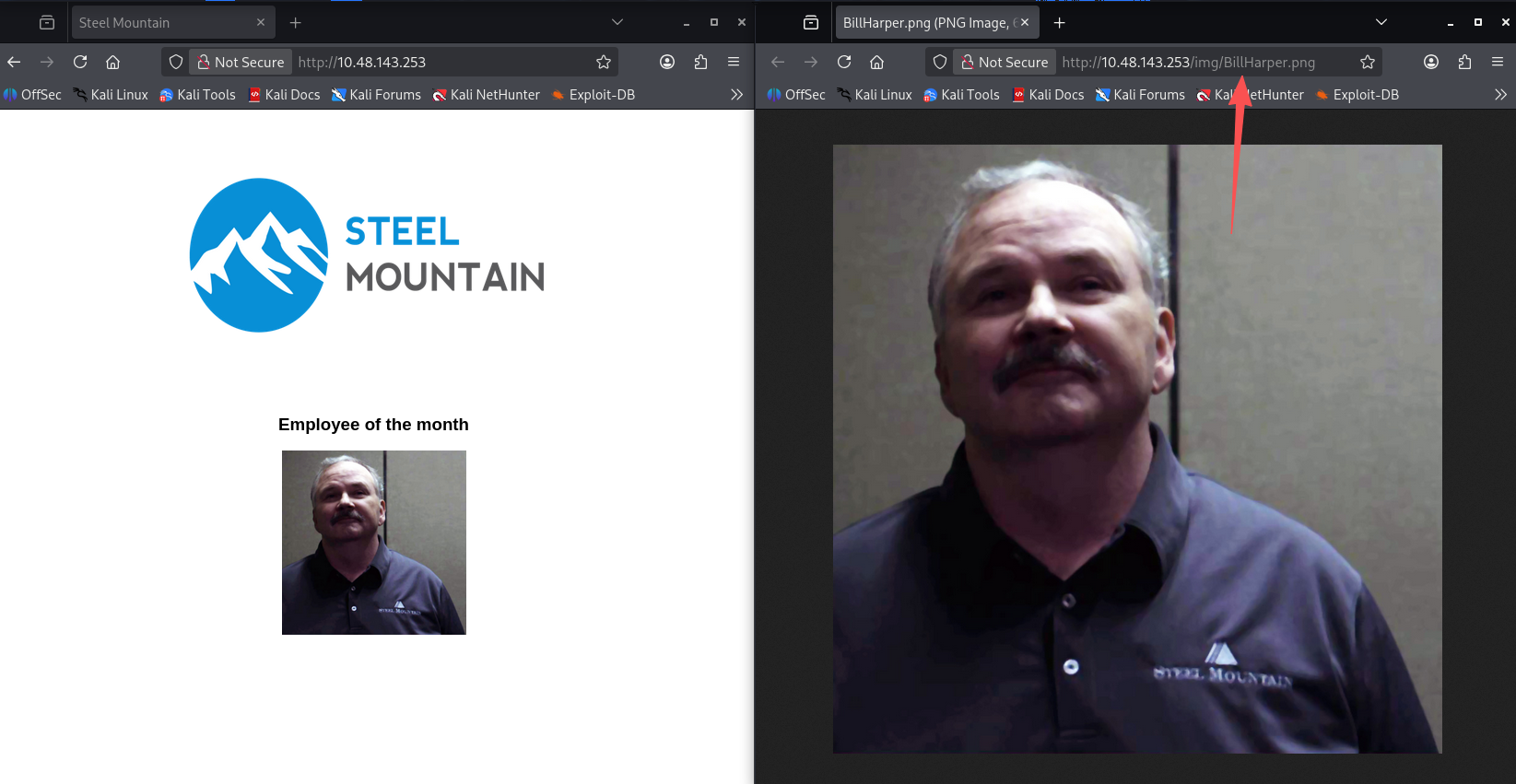Bookmark the 10.48.143.253 page with star icon
The width and height of the screenshot is (1516, 784).
point(604,62)
